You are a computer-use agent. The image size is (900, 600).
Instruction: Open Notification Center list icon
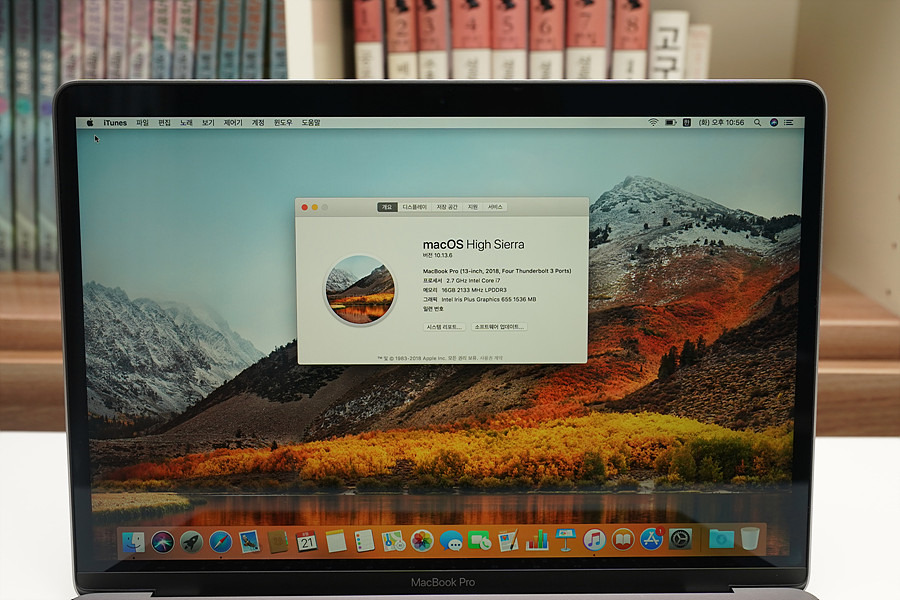pyautogui.click(x=789, y=122)
